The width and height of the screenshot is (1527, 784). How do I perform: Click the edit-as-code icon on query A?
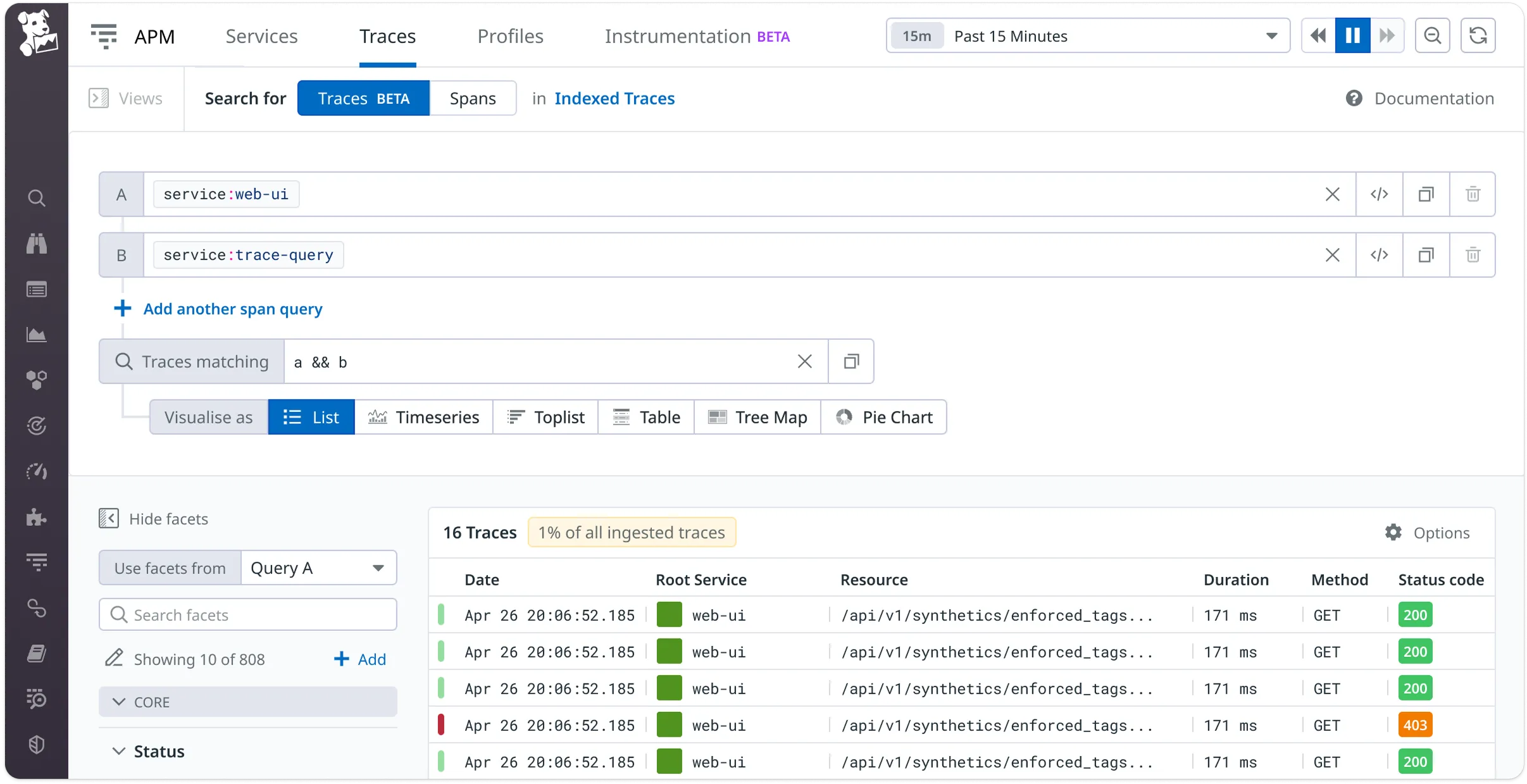[1380, 194]
